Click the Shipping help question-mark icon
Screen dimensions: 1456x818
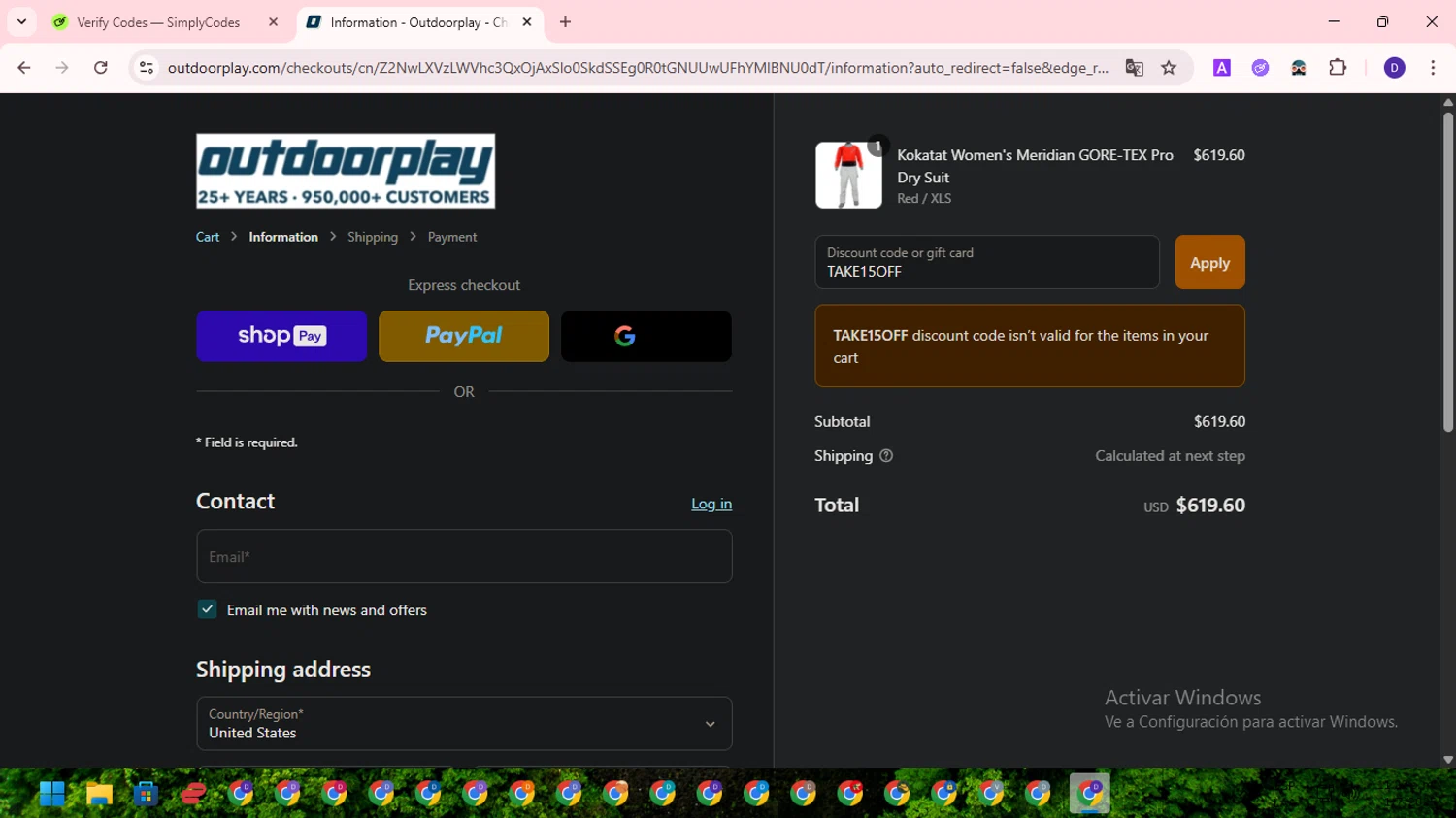[886, 456]
